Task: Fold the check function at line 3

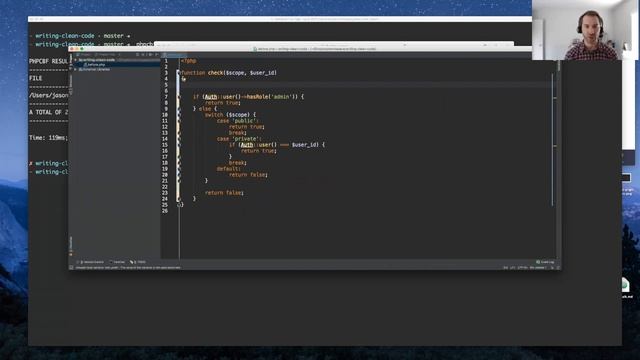Action: (x=178, y=73)
